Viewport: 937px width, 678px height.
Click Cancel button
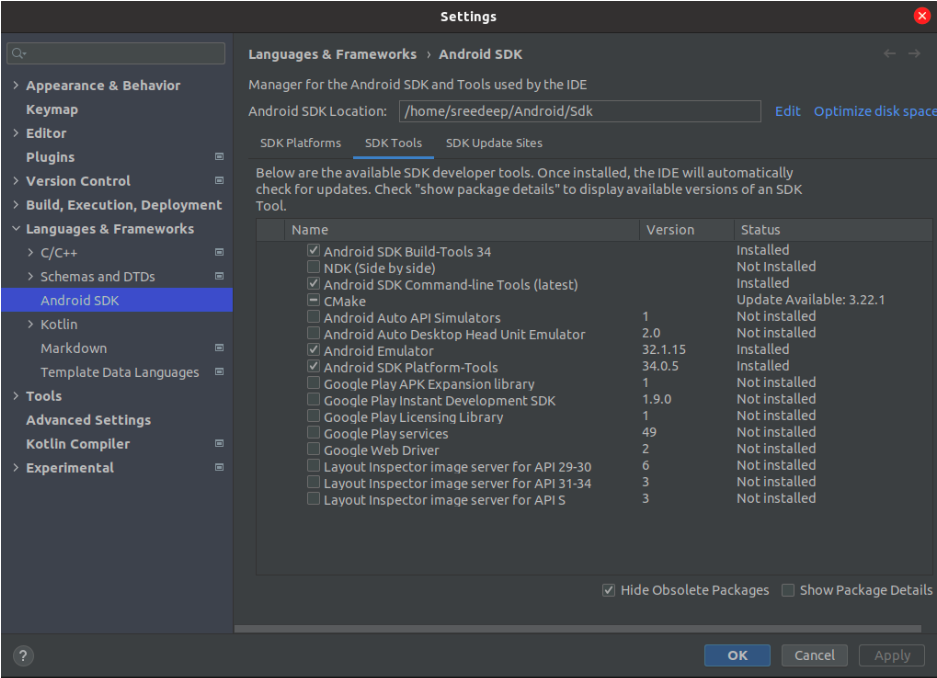814,655
